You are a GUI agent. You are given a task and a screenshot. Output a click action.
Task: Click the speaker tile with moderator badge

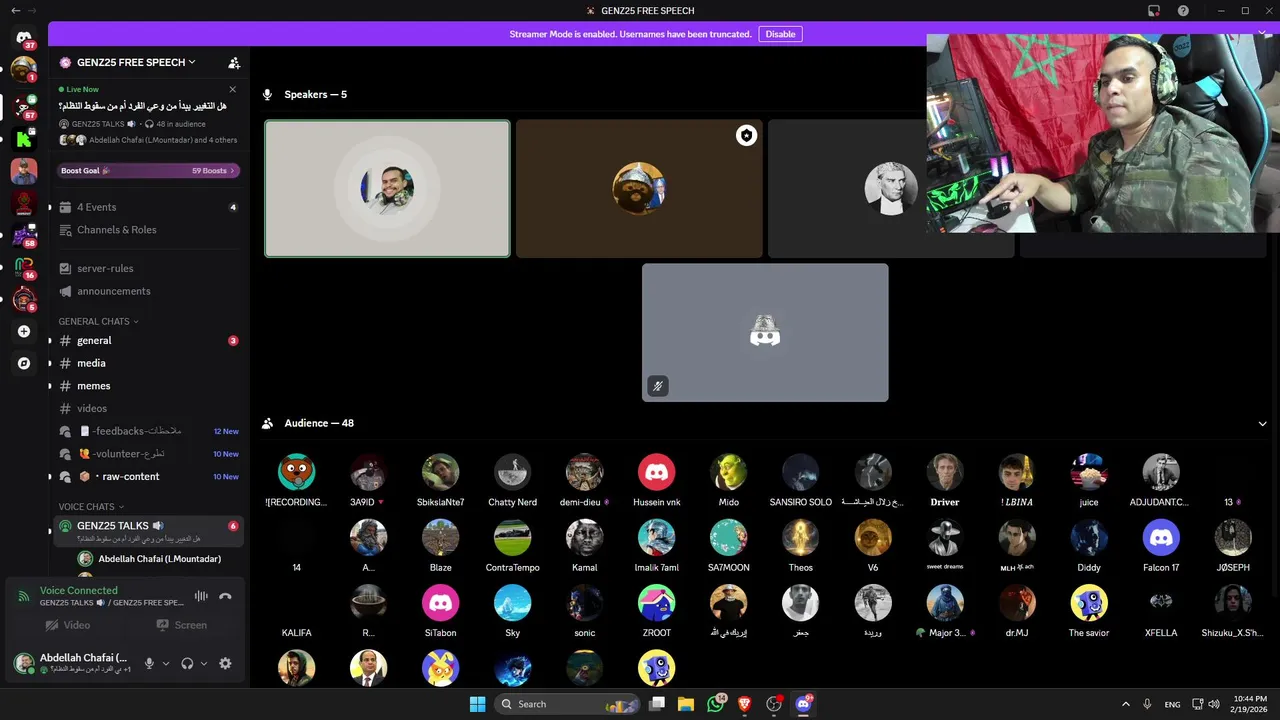[x=639, y=189]
